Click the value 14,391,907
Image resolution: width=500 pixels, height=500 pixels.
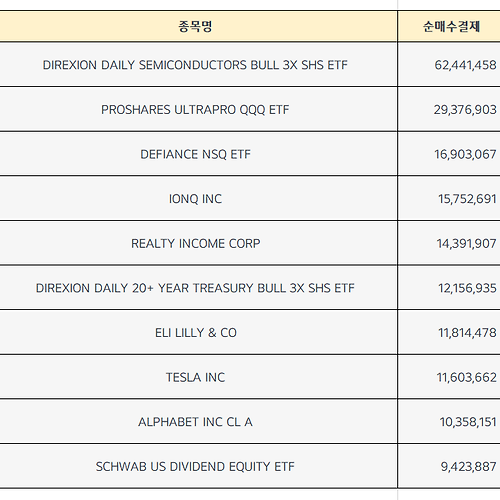467,244
